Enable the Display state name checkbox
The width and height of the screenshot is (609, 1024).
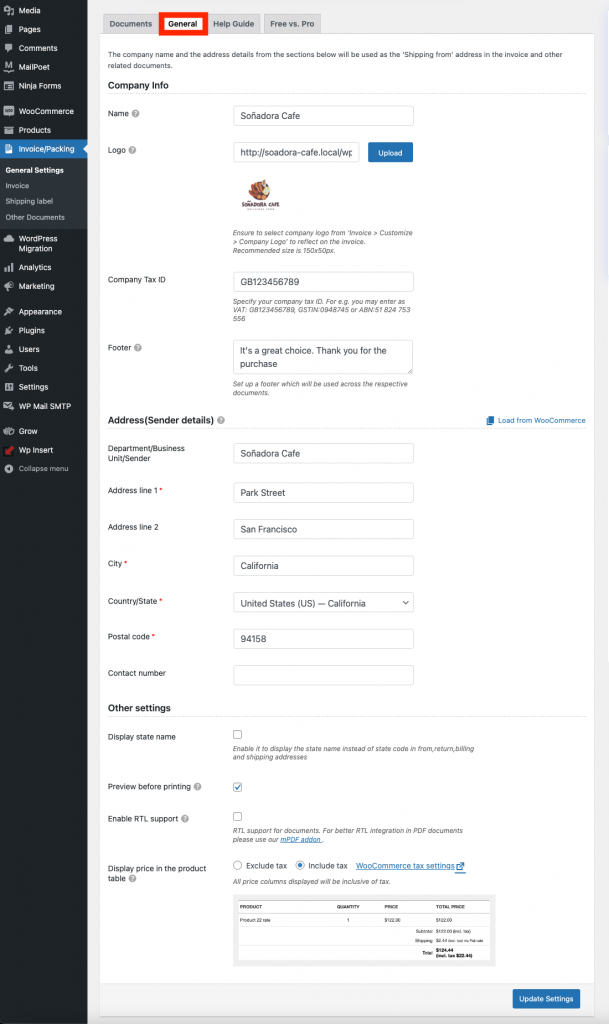pyautogui.click(x=238, y=735)
